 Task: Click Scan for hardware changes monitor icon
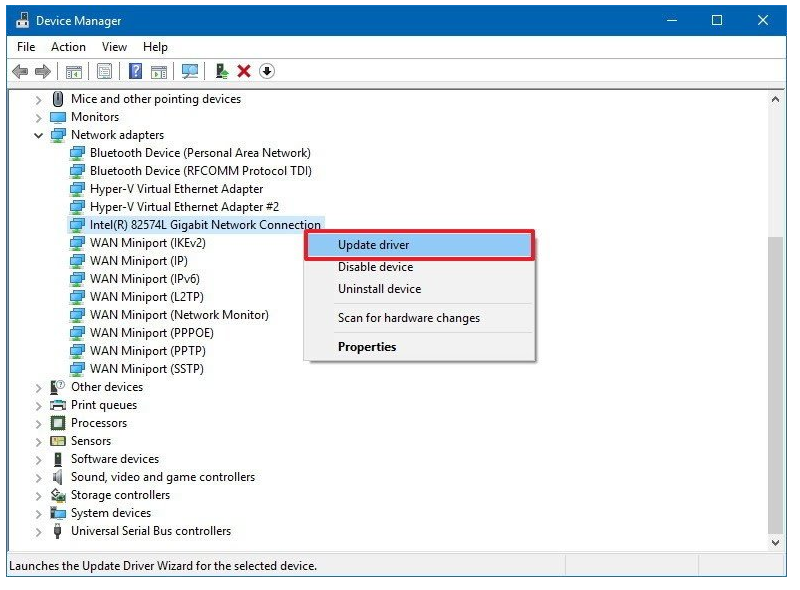click(x=190, y=71)
